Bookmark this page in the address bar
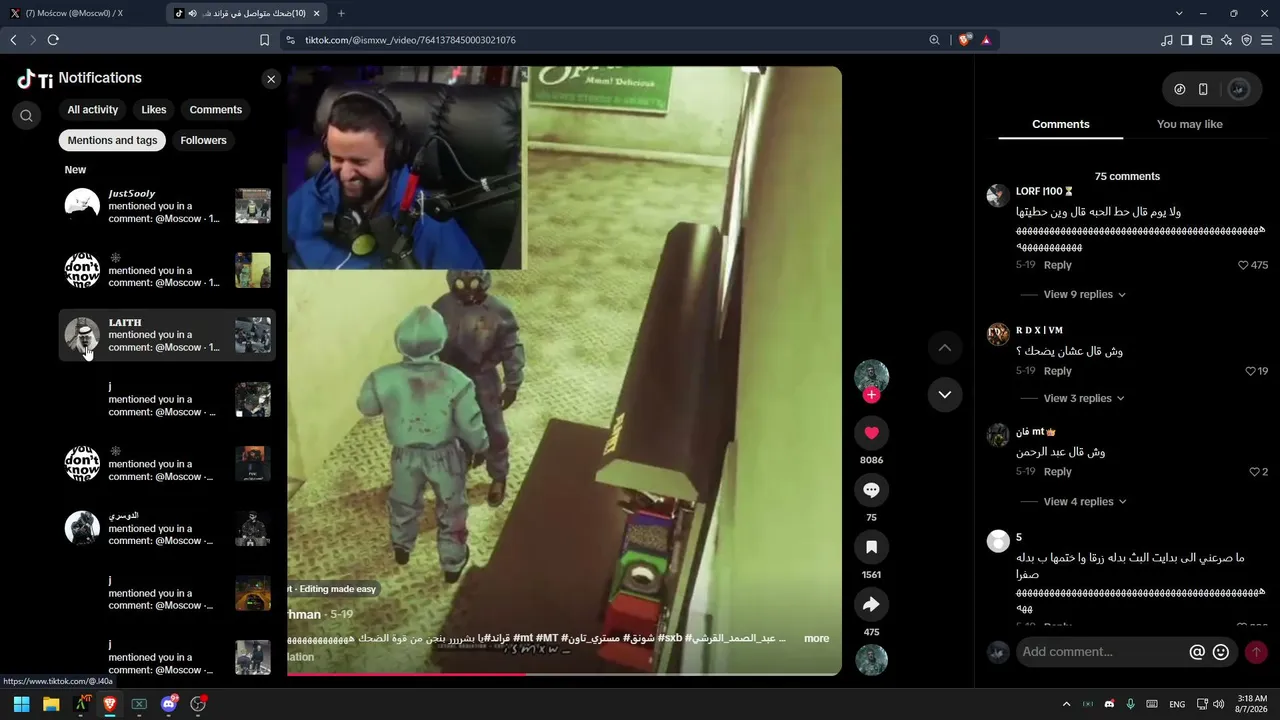The image size is (1280, 720). 264,40
